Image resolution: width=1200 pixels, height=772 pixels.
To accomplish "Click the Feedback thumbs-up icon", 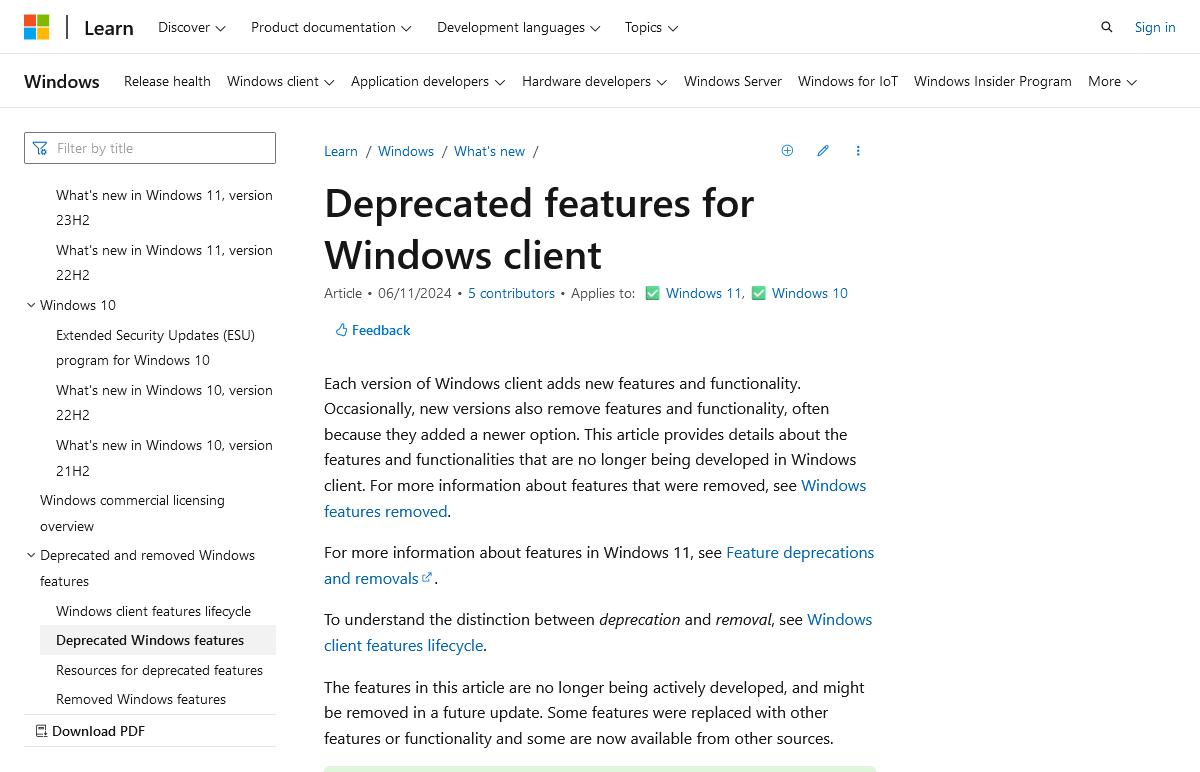I will (x=341, y=330).
